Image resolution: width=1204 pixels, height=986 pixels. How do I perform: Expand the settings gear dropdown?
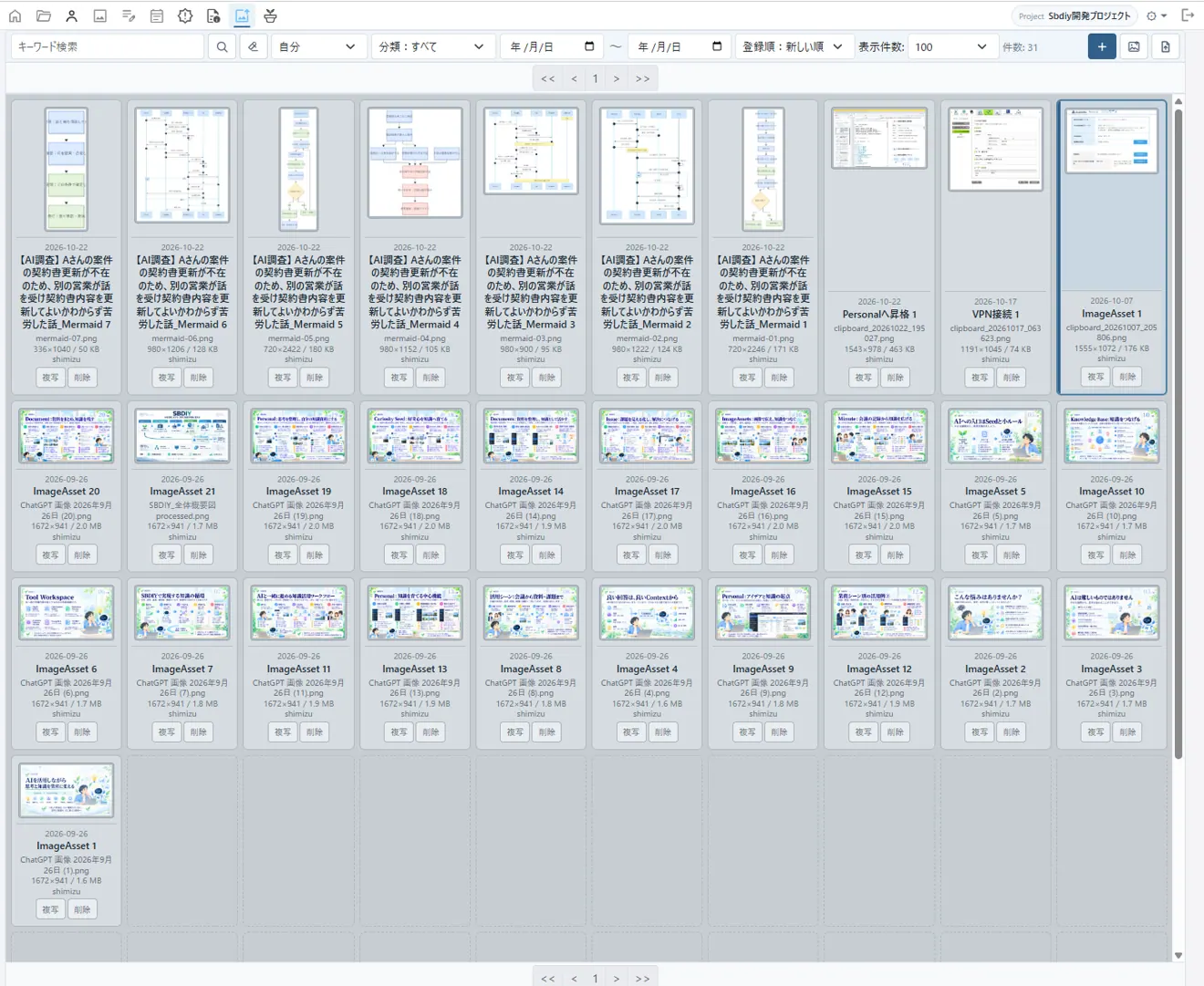1157,16
